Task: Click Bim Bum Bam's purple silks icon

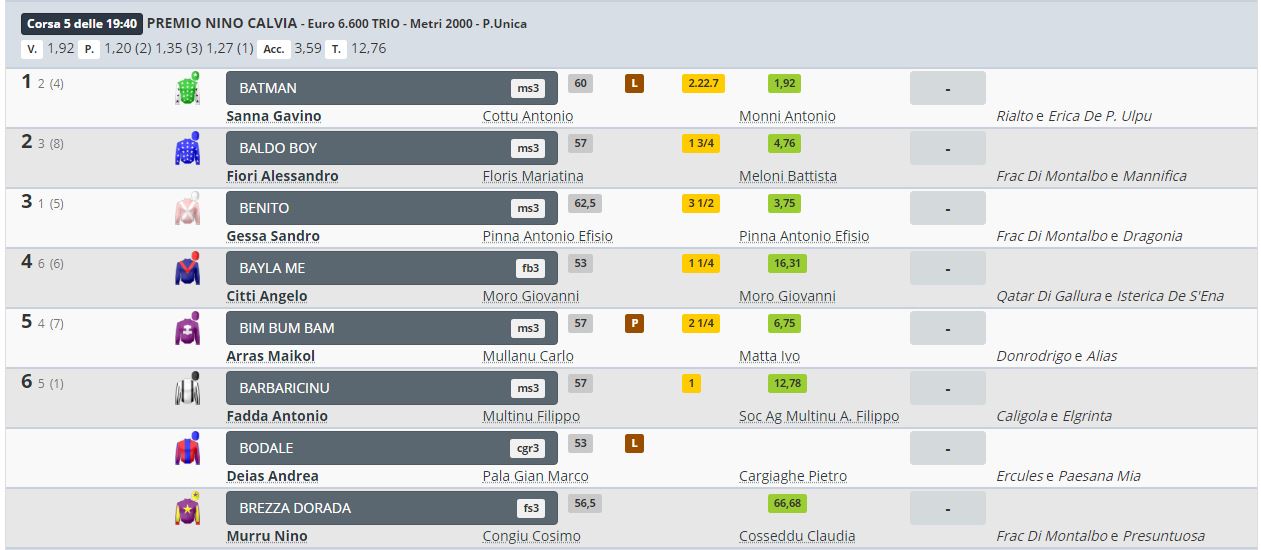Action: coord(187,329)
